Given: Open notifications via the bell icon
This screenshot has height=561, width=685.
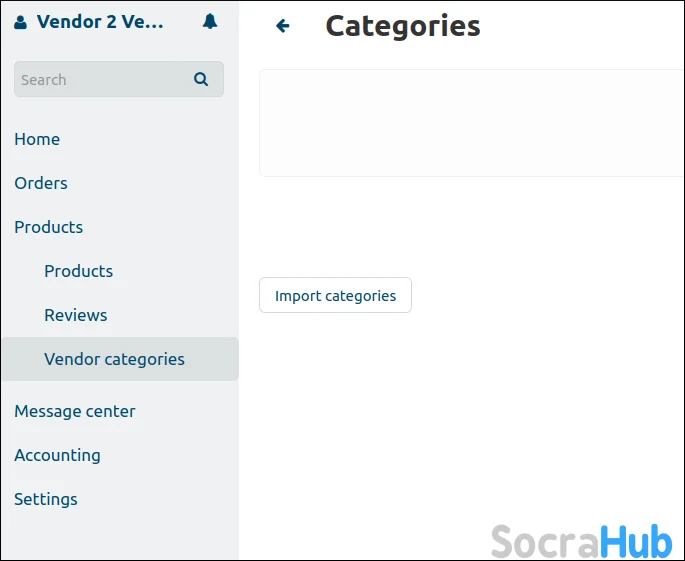Looking at the screenshot, I should (x=210, y=21).
